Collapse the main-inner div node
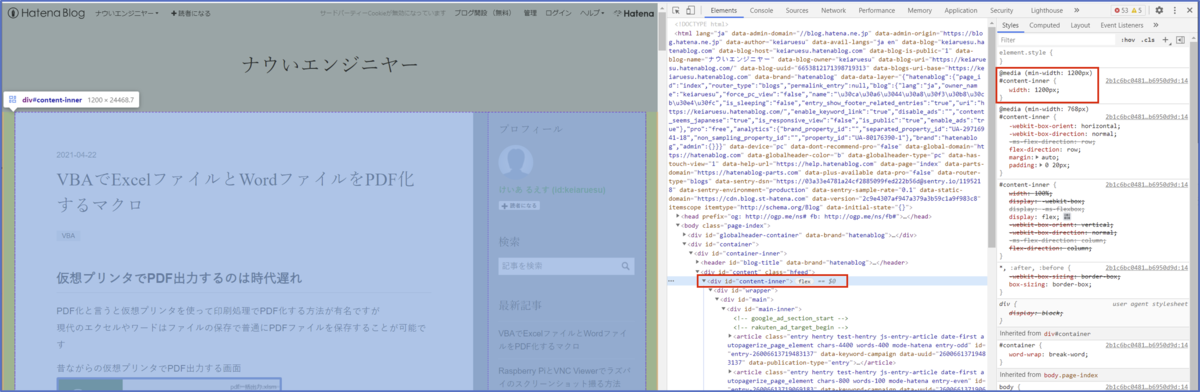Screen dimensions: 1200x392 tap(722, 310)
